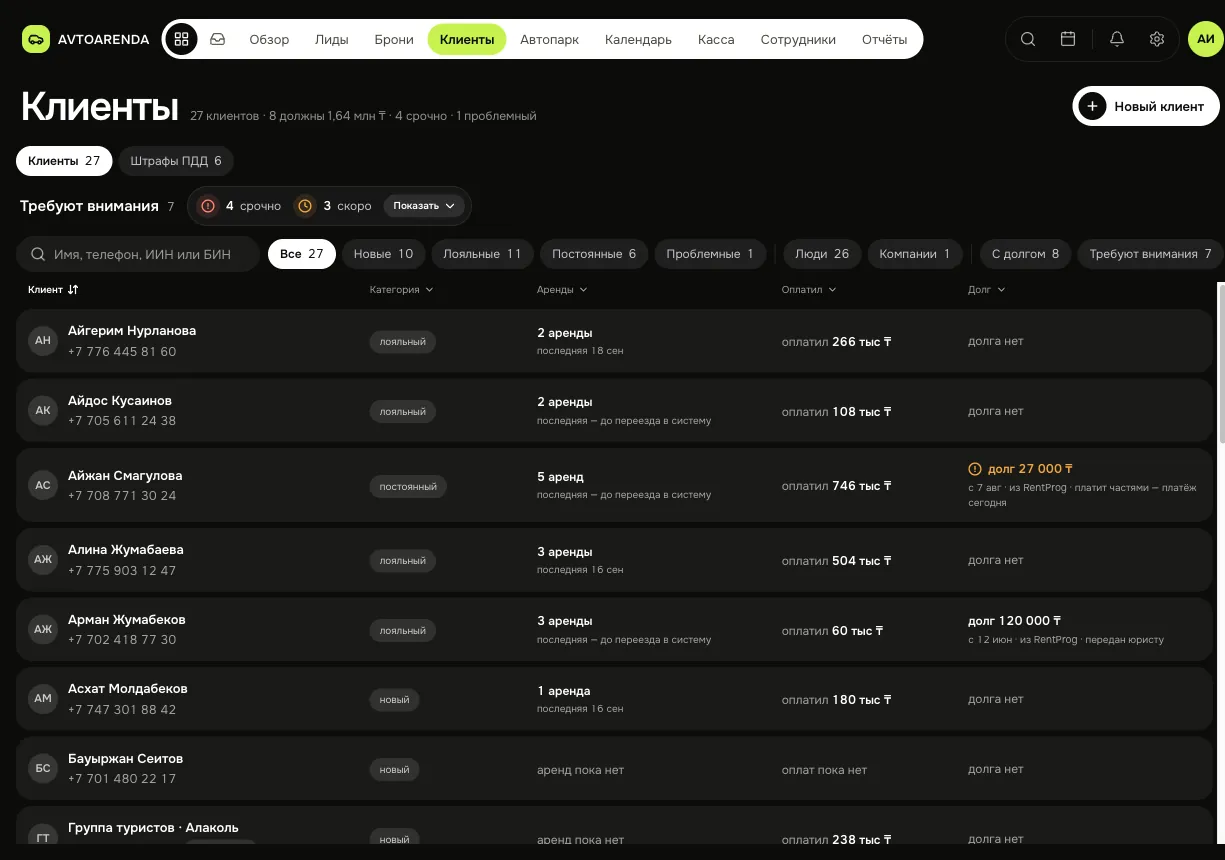The height and width of the screenshot is (860, 1225).
Task: Click the vertical scrollbar of the client list
Action: [1221, 362]
